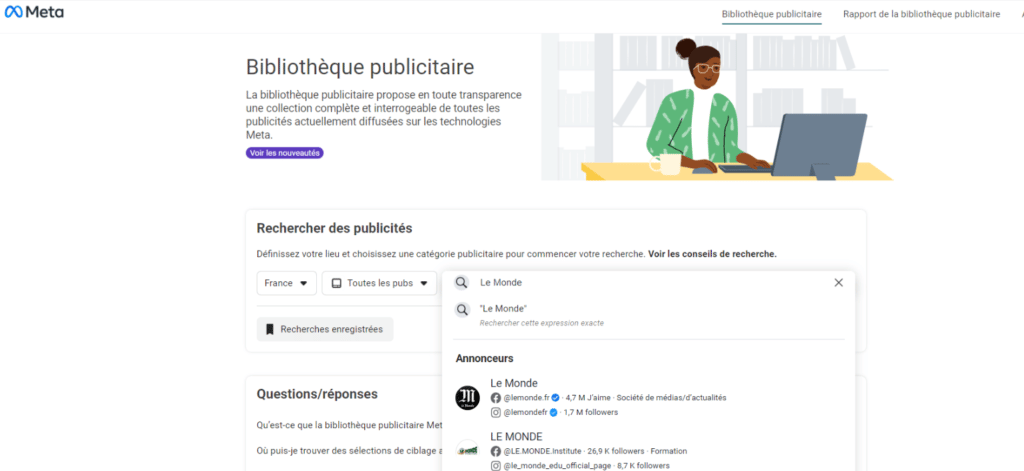Screen dimensions: 1024x471
Task: Click the @LE.MONDE.Institute handle text
Action: click(x=541, y=451)
